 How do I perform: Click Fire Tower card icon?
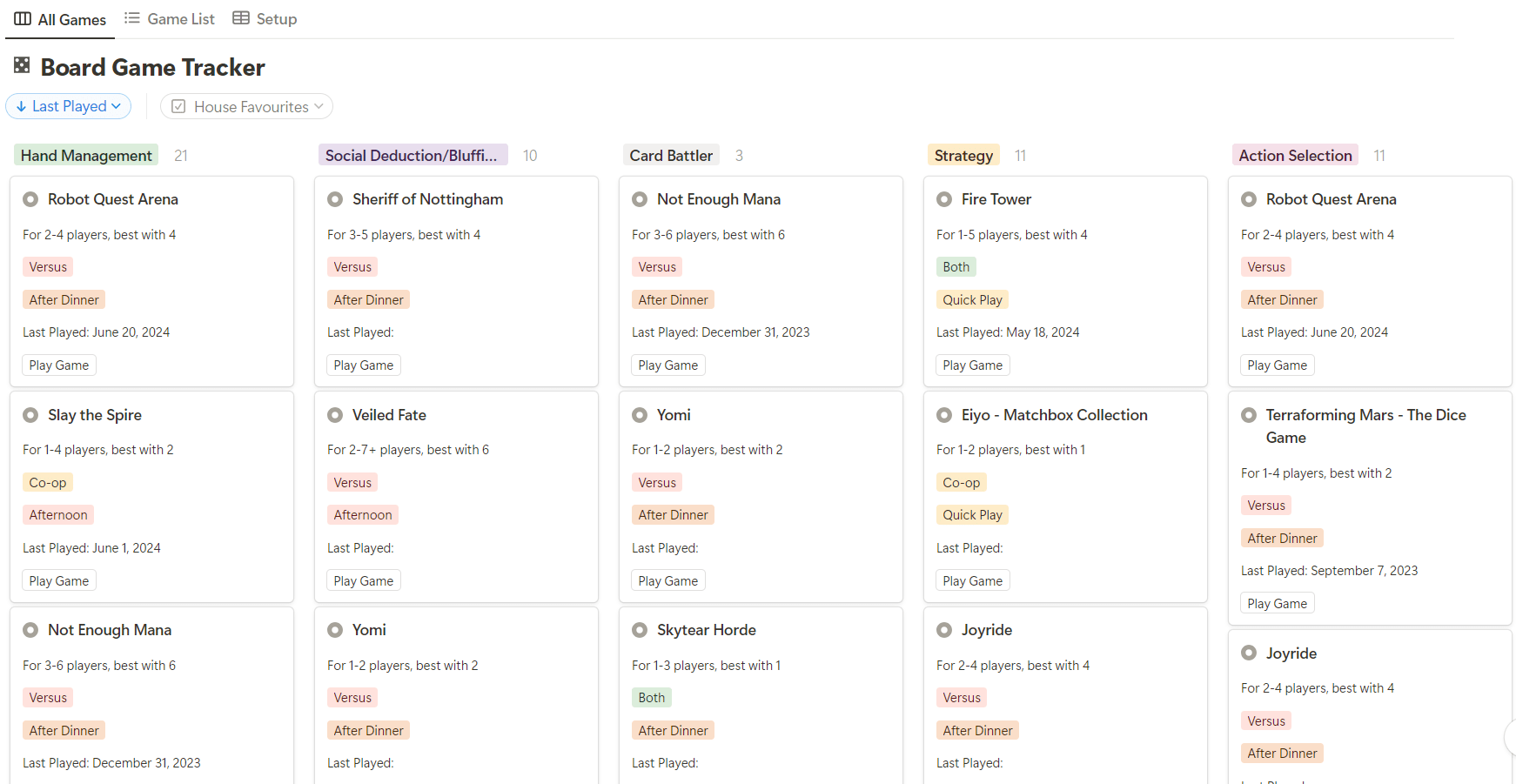click(x=944, y=199)
